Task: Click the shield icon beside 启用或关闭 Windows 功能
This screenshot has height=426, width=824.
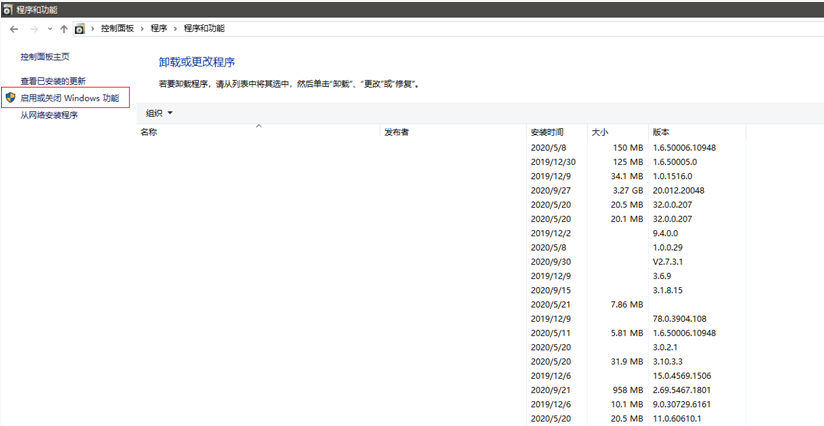Action: click(11, 98)
